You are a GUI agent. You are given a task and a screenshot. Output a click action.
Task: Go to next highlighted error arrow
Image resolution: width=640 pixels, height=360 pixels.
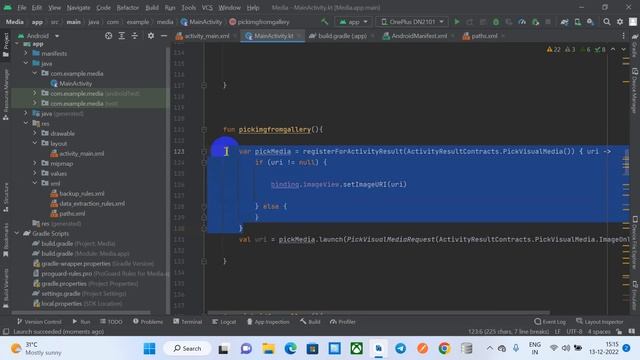pyautogui.click(x=623, y=49)
